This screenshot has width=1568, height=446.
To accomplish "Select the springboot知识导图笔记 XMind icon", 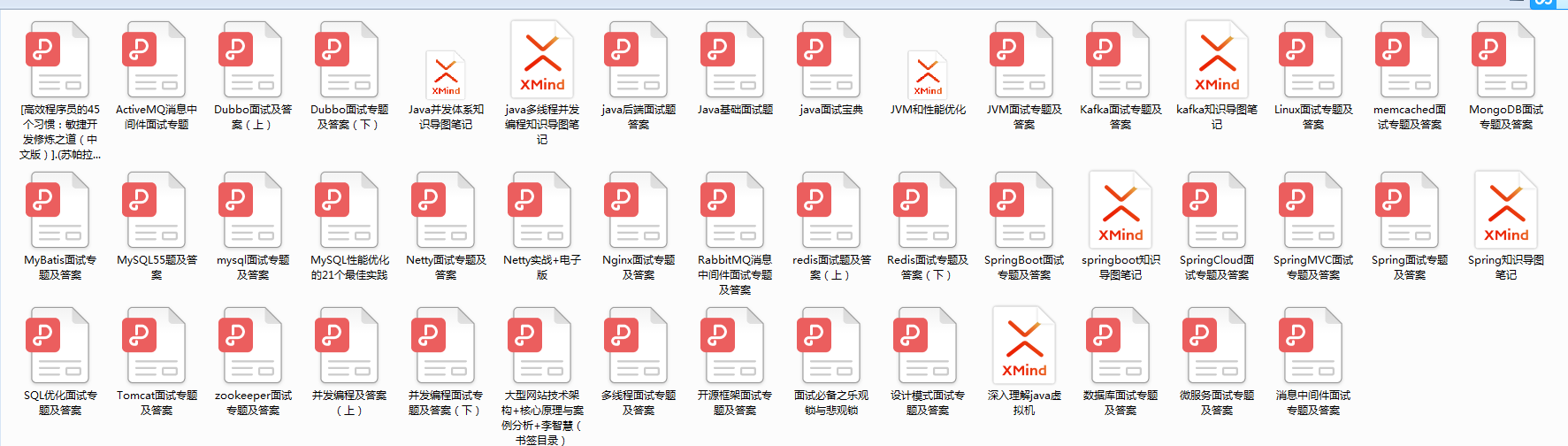I will (1121, 210).
